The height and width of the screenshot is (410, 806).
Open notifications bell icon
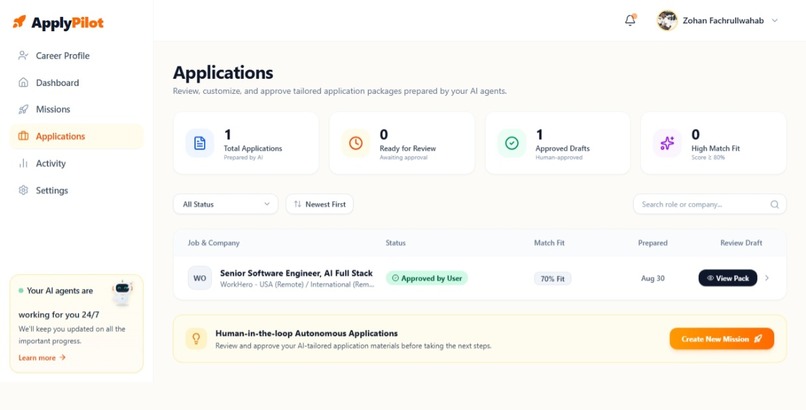tap(630, 20)
